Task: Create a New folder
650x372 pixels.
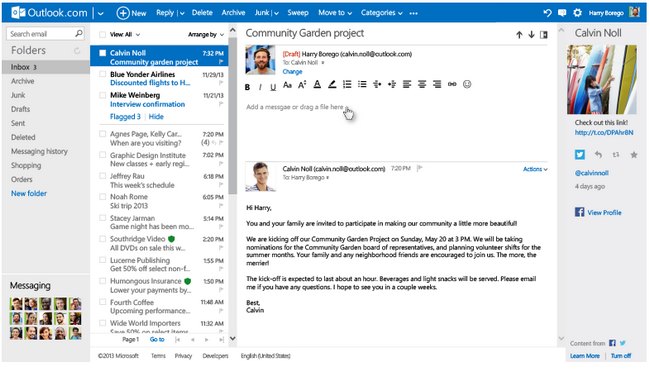Action: click(x=29, y=193)
